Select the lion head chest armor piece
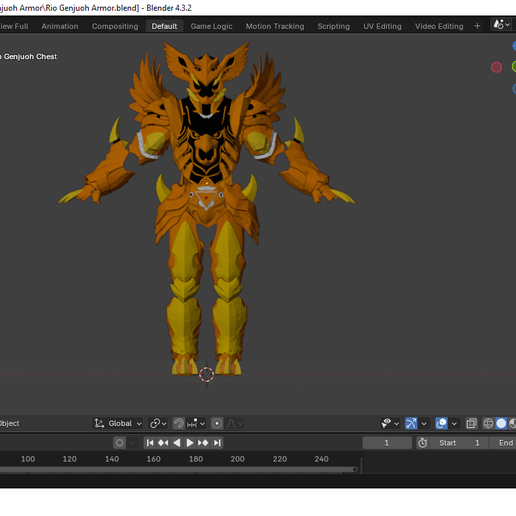The height and width of the screenshot is (516, 516). [206, 147]
